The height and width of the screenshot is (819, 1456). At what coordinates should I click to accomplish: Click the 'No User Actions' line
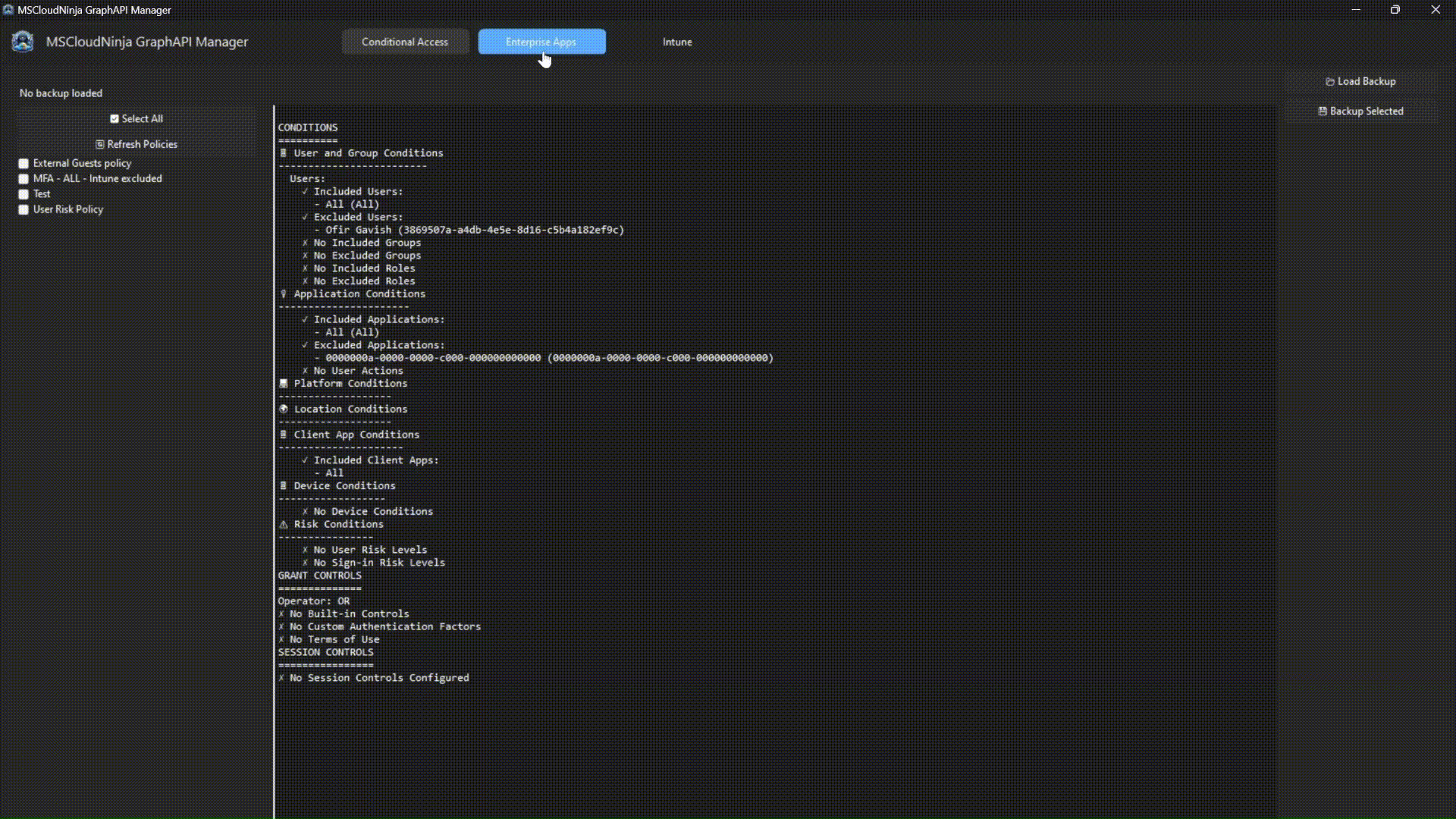pyautogui.click(x=353, y=371)
